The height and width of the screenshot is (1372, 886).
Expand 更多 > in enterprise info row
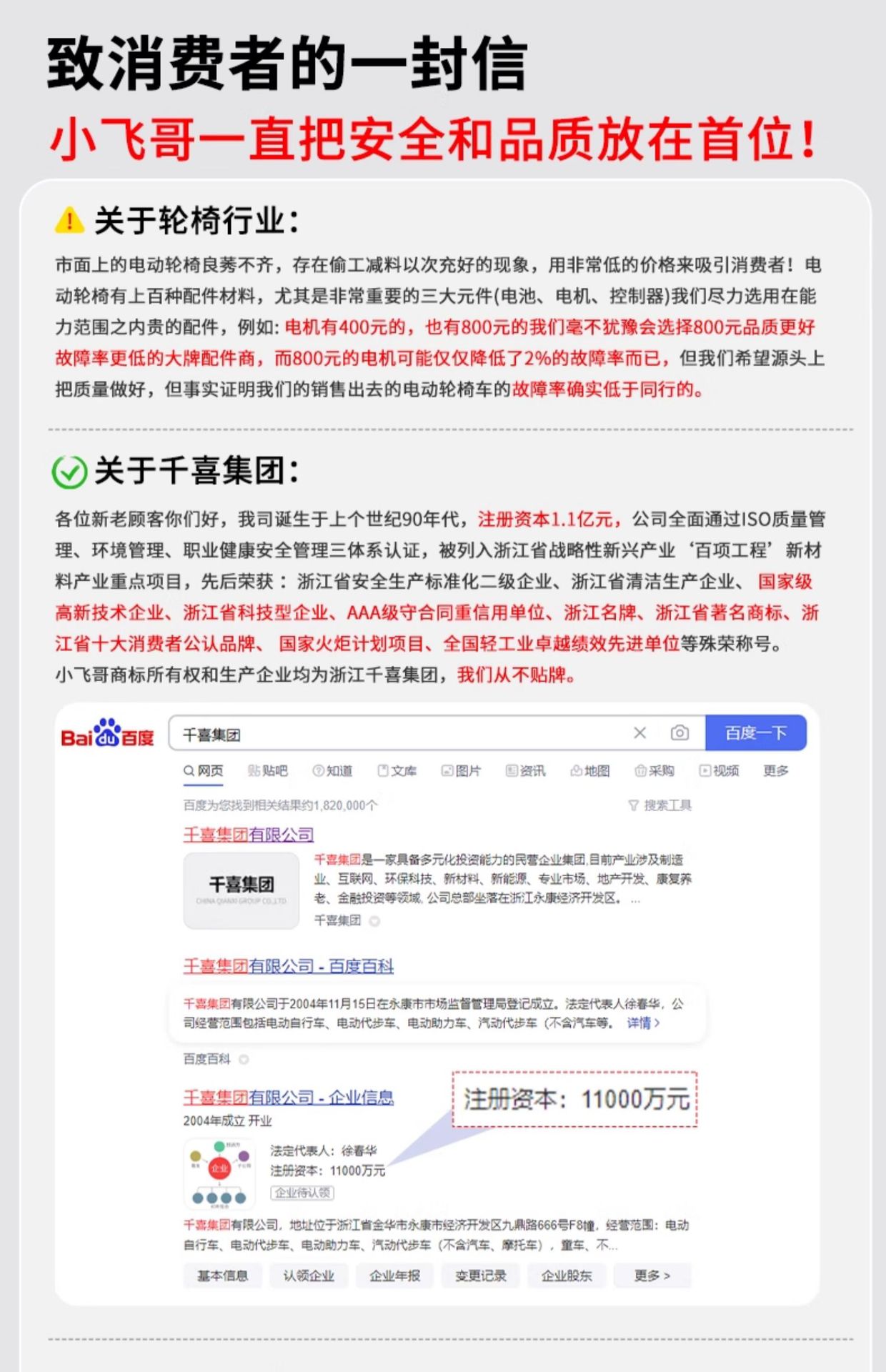pyautogui.click(x=652, y=1276)
